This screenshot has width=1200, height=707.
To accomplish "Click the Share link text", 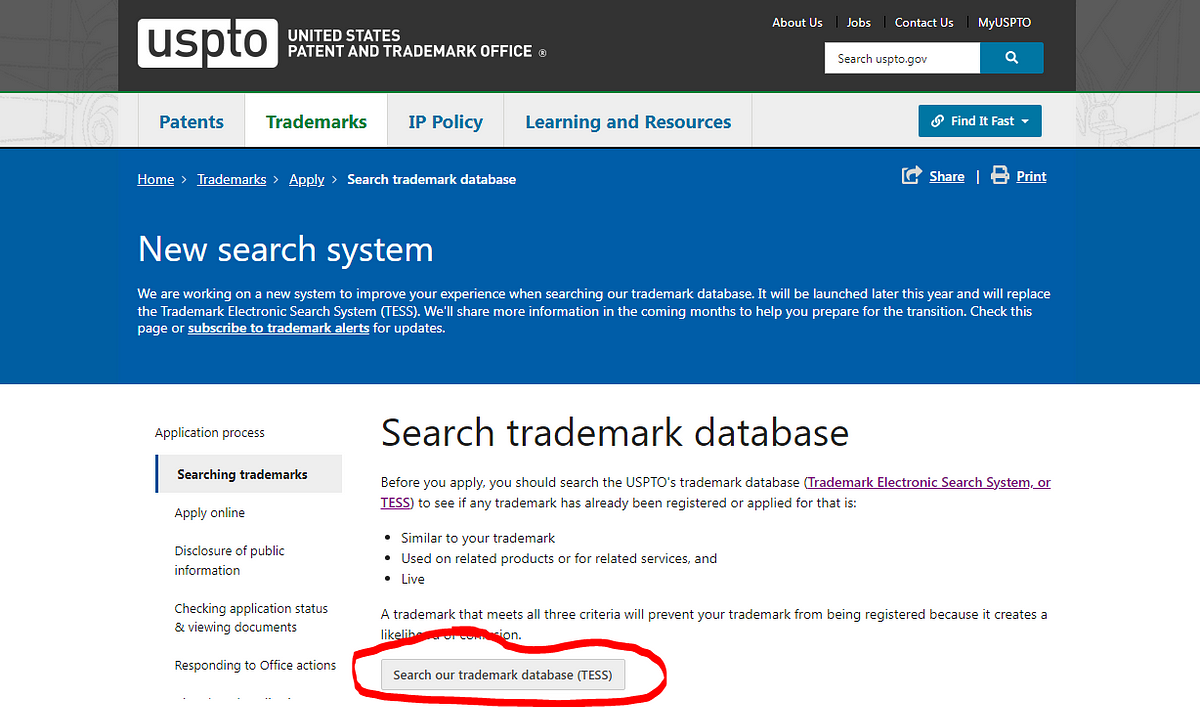I will (947, 176).
